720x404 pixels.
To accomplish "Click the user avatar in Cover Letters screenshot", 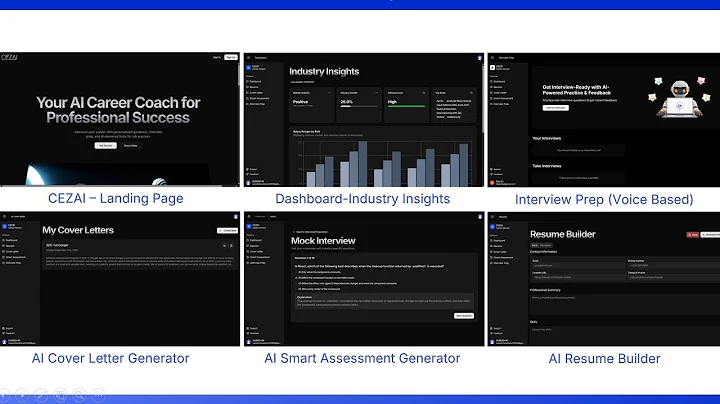I will [236, 217].
